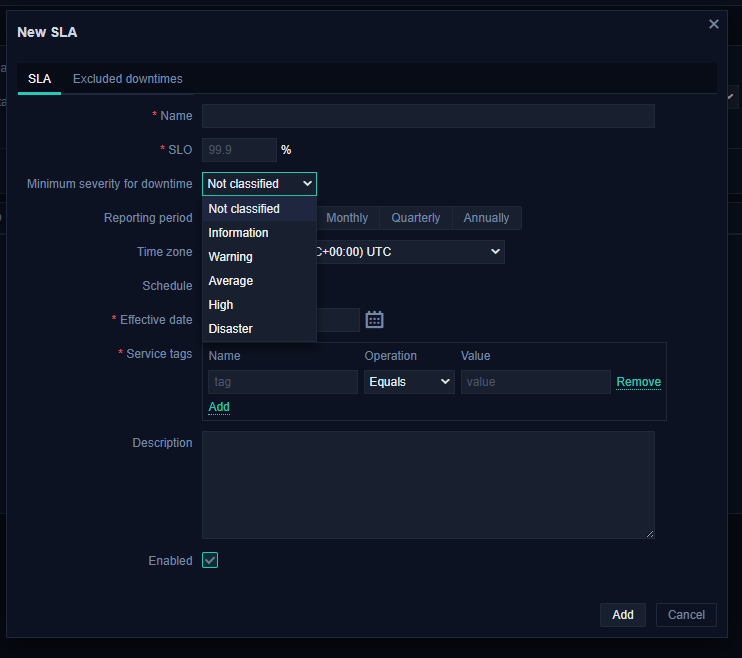
Task: Close the New SLA dialog
Action: [x=713, y=24]
